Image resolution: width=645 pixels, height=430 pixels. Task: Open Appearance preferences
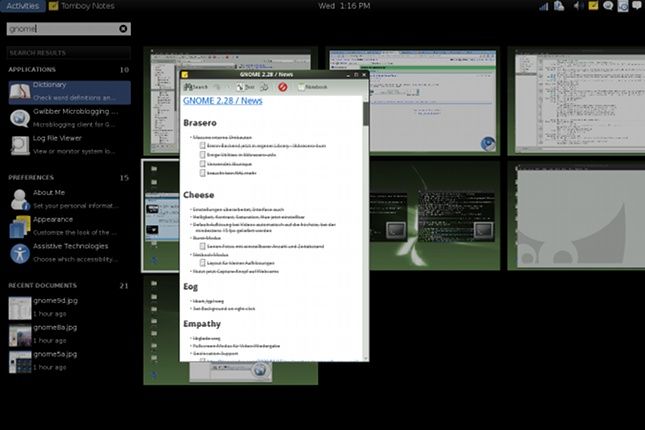click(69, 225)
